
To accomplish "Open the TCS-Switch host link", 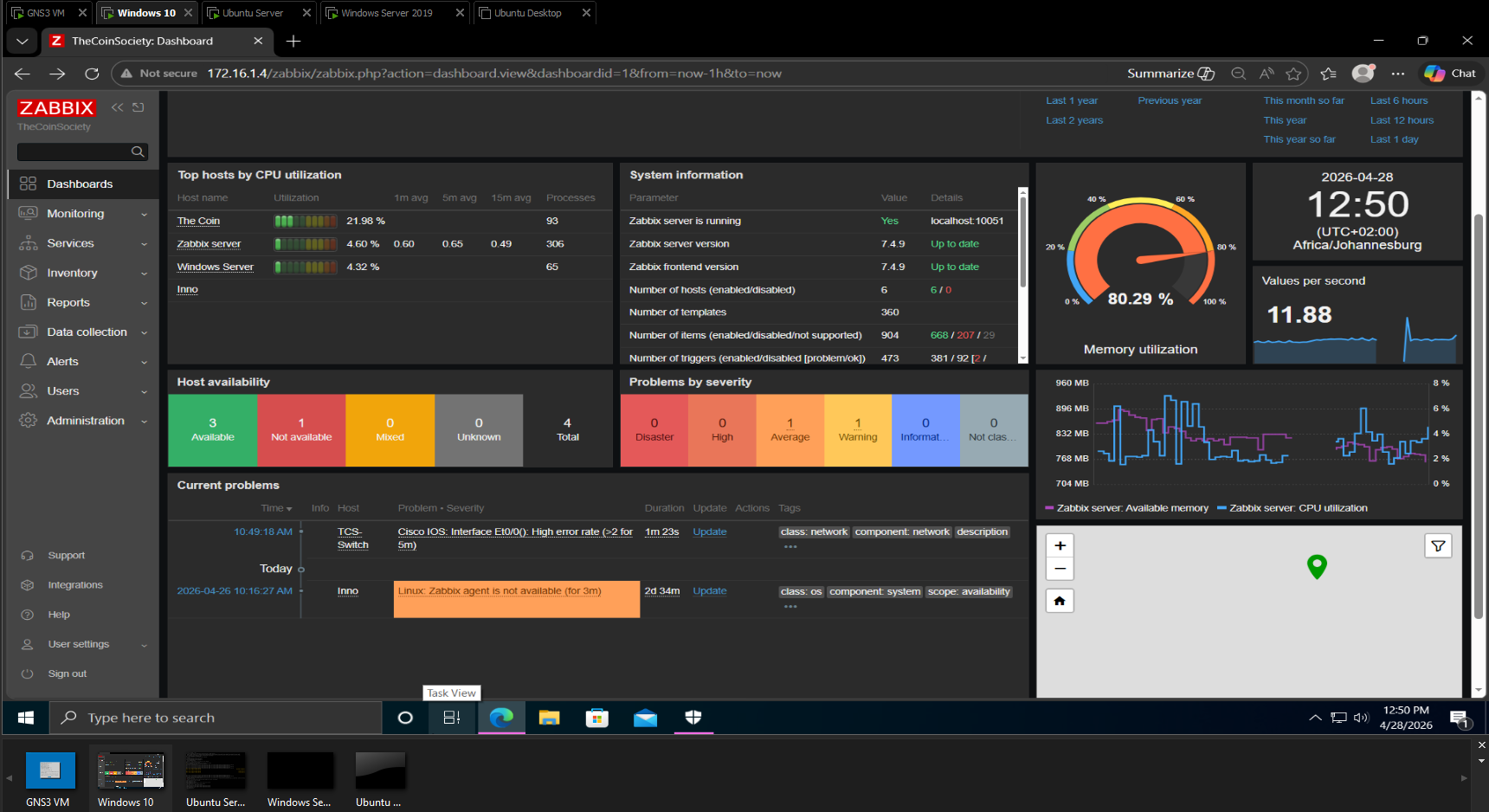I will pos(352,538).
